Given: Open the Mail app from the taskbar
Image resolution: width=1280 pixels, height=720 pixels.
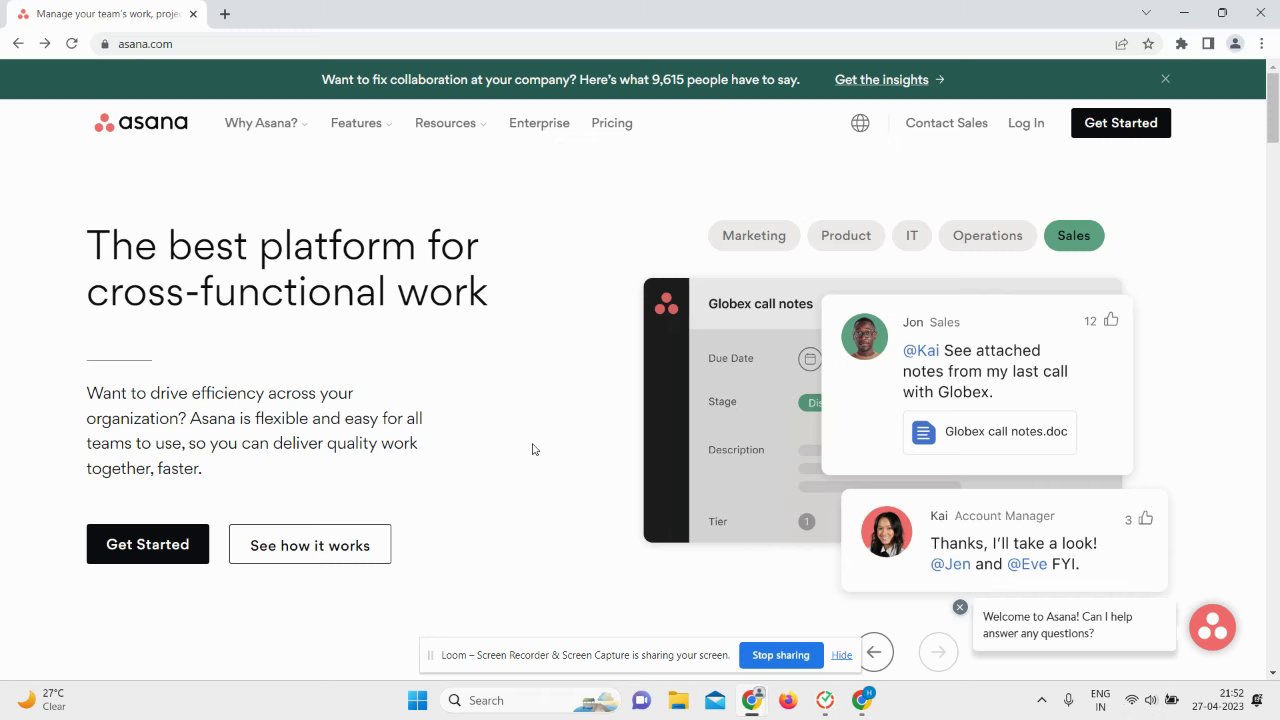Looking at the screenshot, I should pyautogui.click(x=715, y=700).
